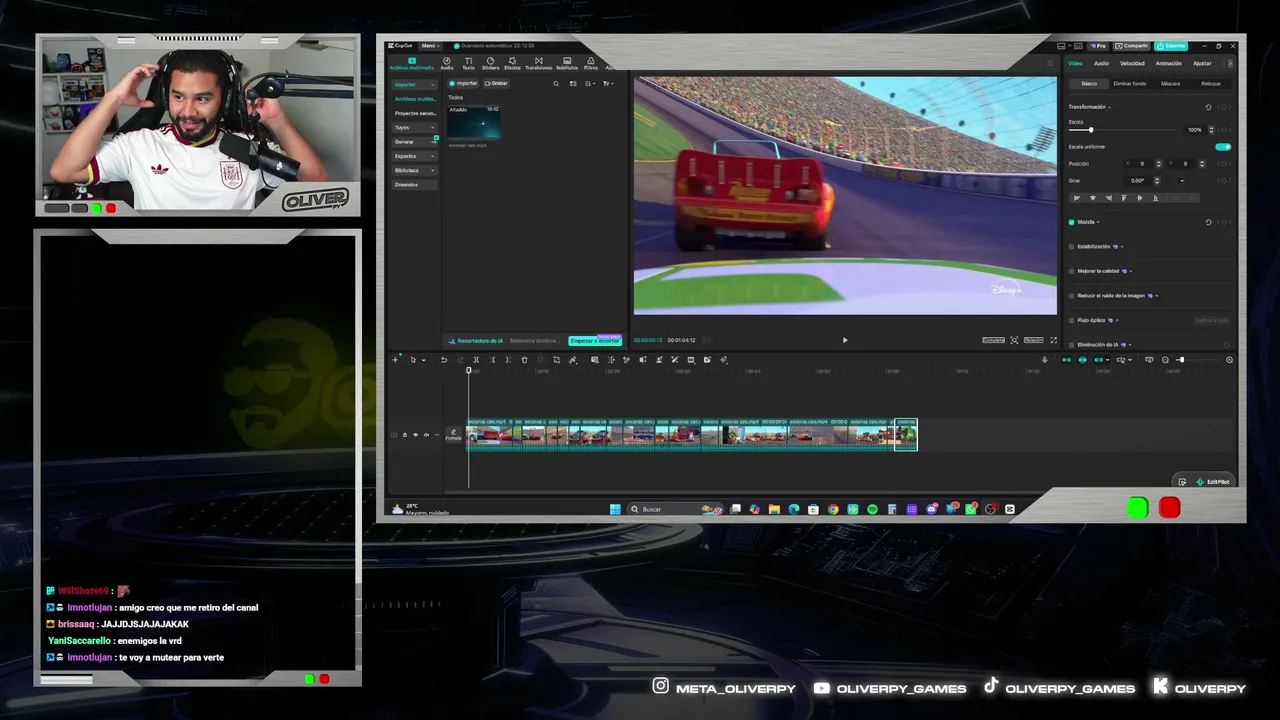The width and height of the screenshot is (1280, 720).
Task: Select the Eliminar fondo sub-tab
Action: point(1129,84)
